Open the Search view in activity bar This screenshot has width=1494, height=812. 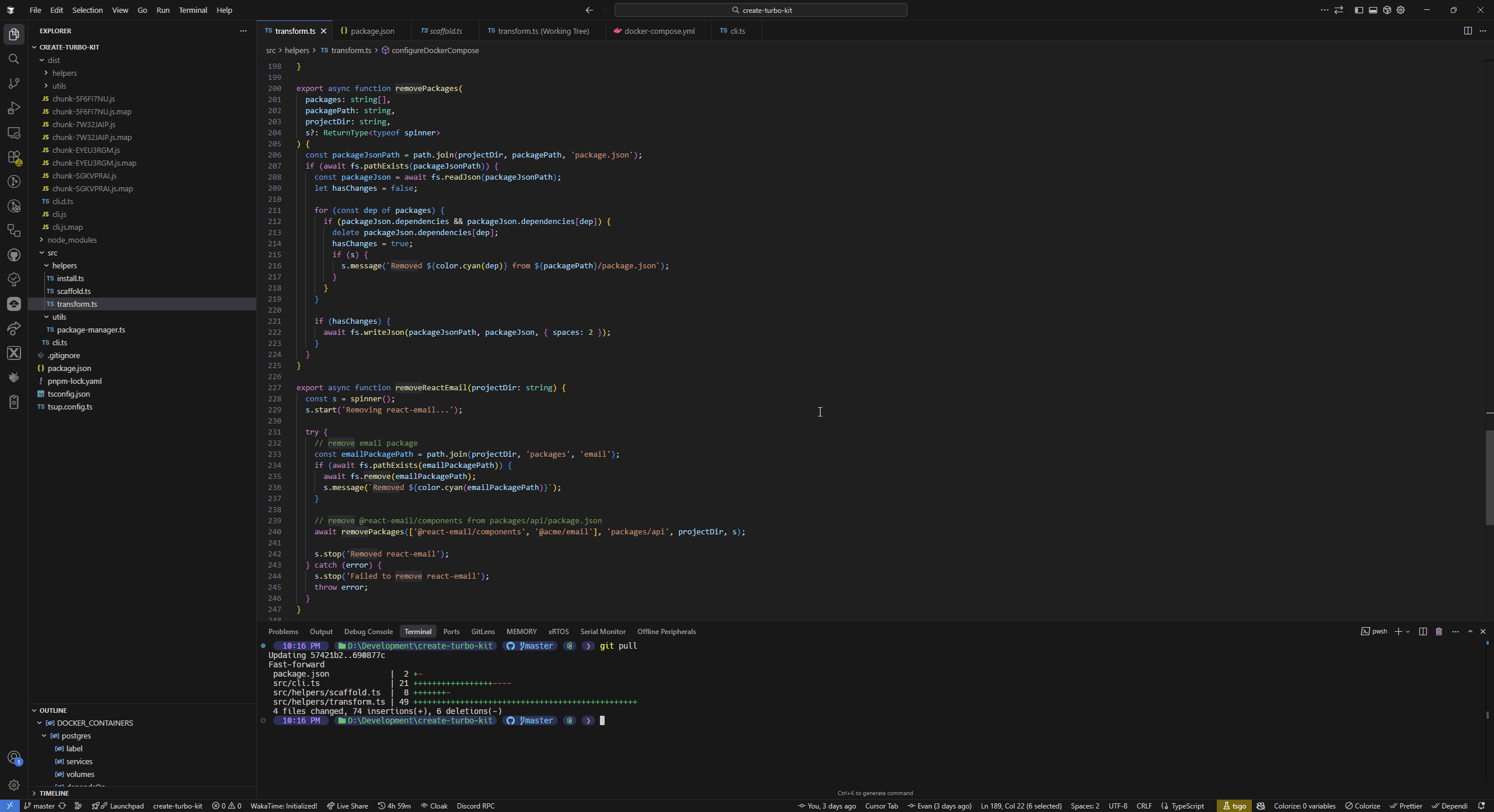pos(14,59)
